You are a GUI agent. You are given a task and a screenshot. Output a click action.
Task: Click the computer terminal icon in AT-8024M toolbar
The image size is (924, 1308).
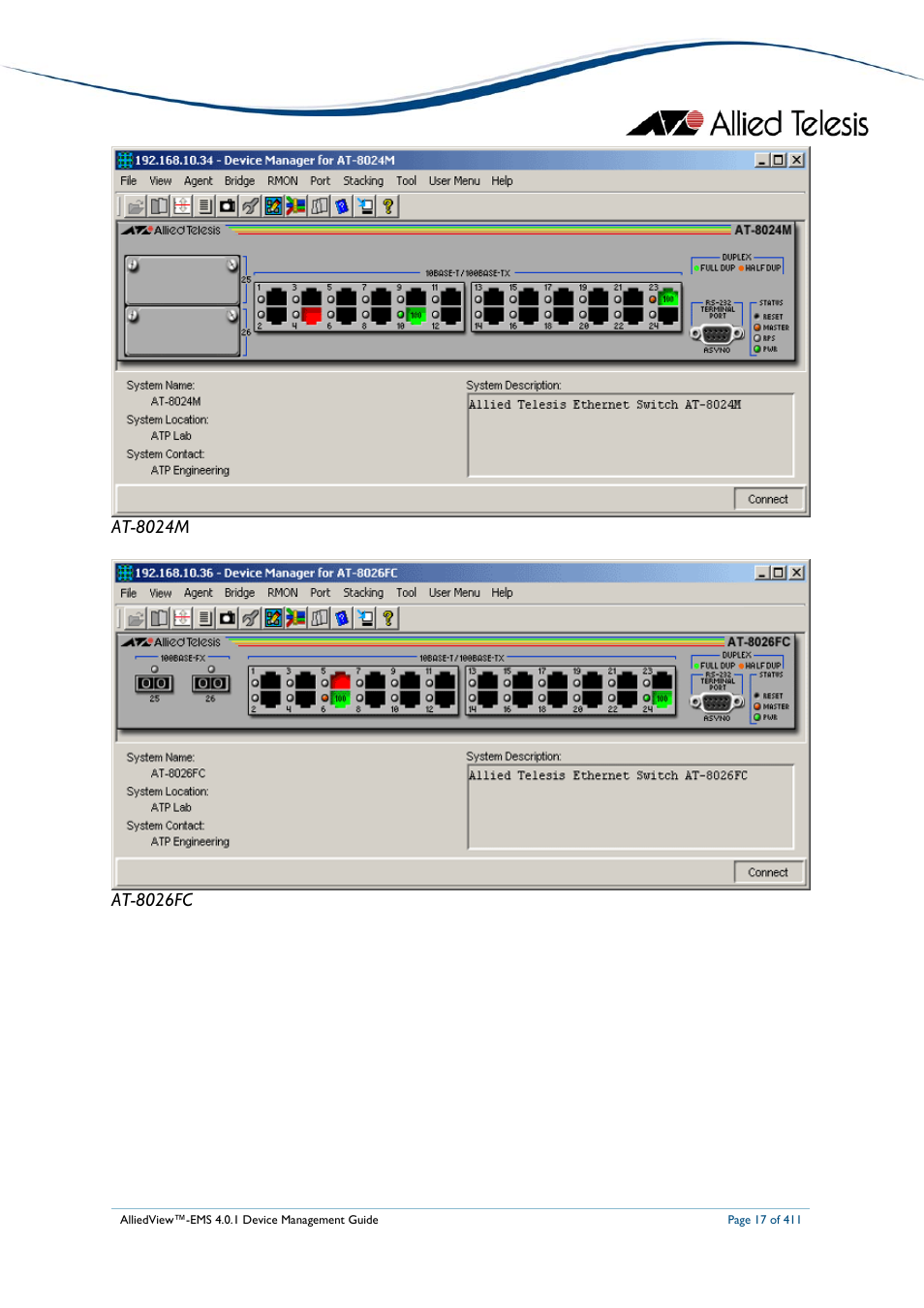coord(365,206)
